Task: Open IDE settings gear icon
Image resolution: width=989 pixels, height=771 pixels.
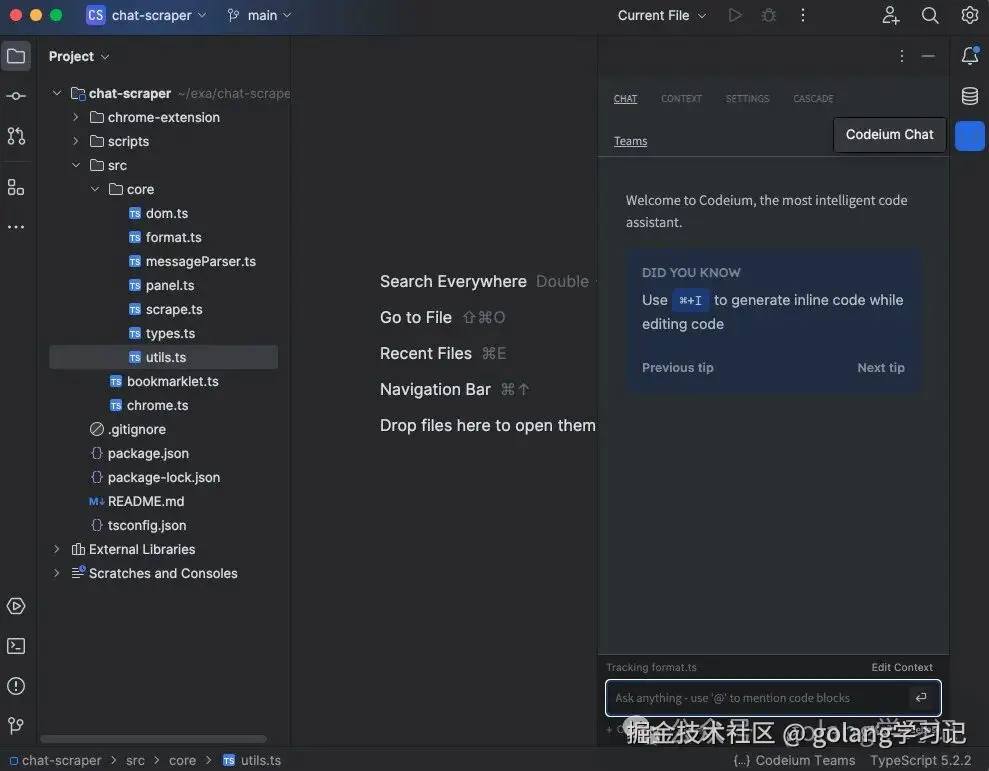Action: 969,15
